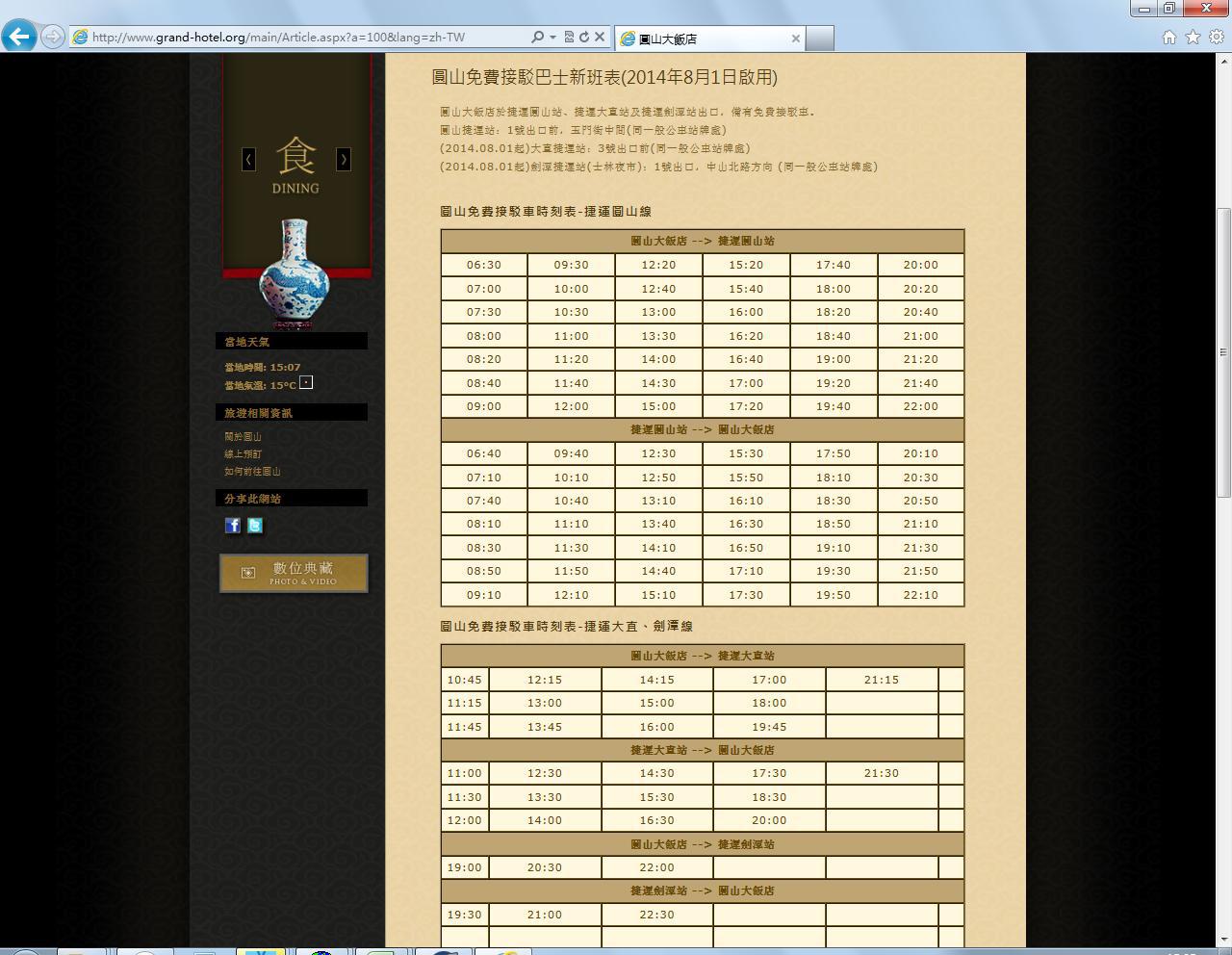The height and width of the screenshot is (955, 1232).
Task: Open the 關於圓山 link
Action: [x=243, y=436]
